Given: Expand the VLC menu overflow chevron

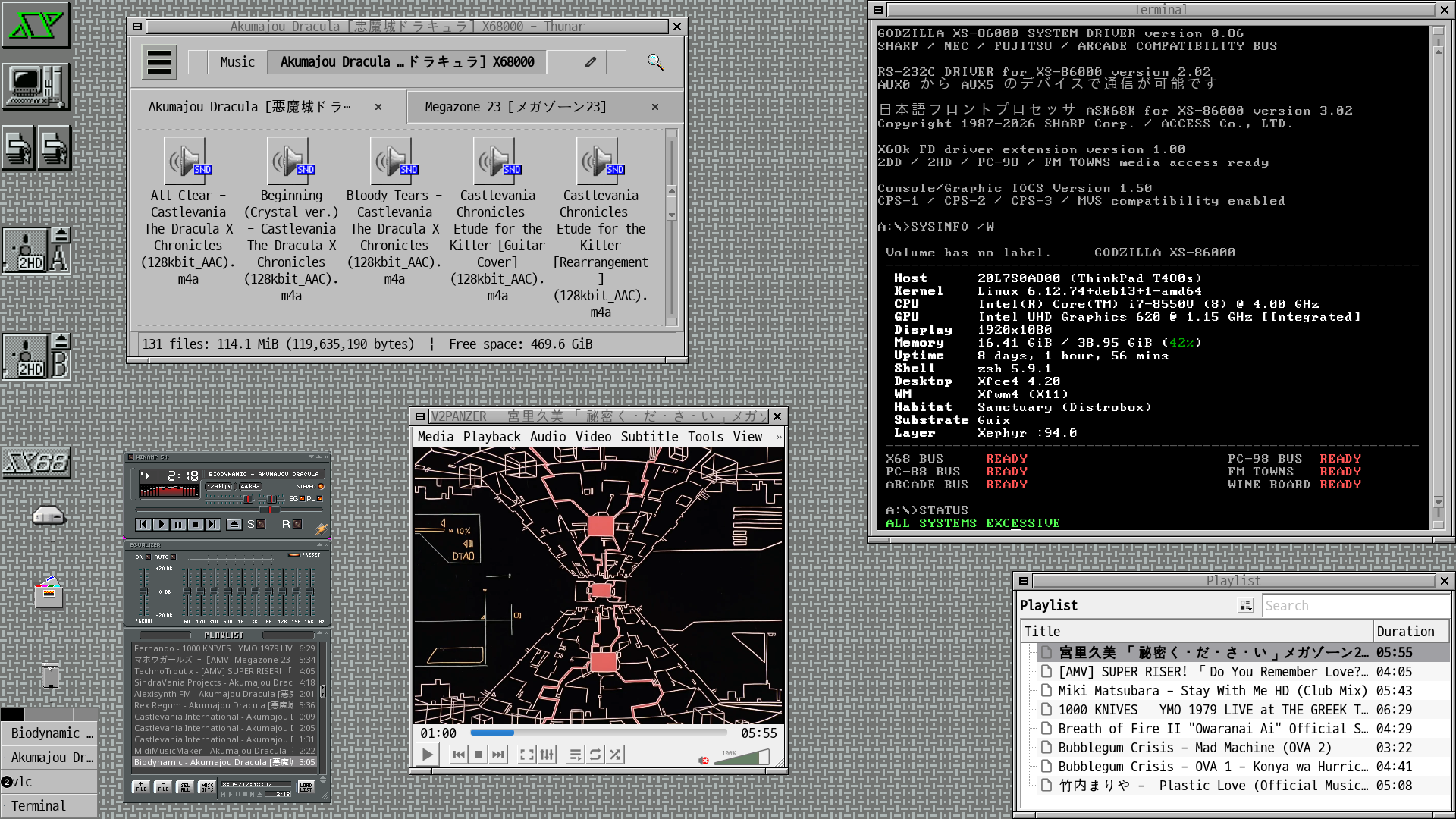Looking at the screenshot, I should click(778, 437).
